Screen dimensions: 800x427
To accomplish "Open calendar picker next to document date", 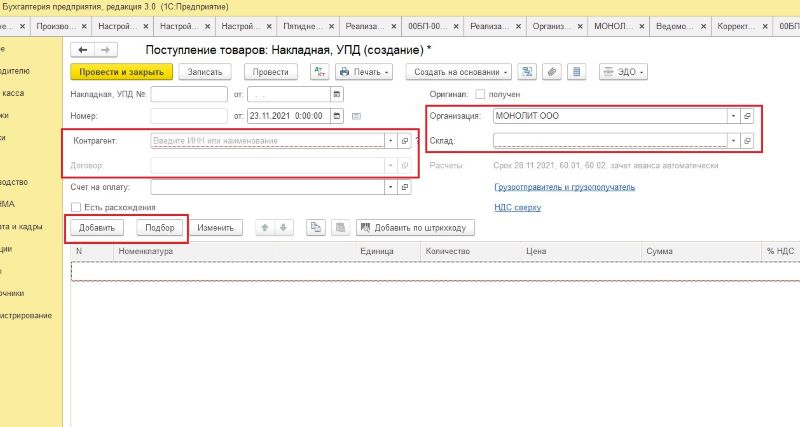I will tap(337, 116).
